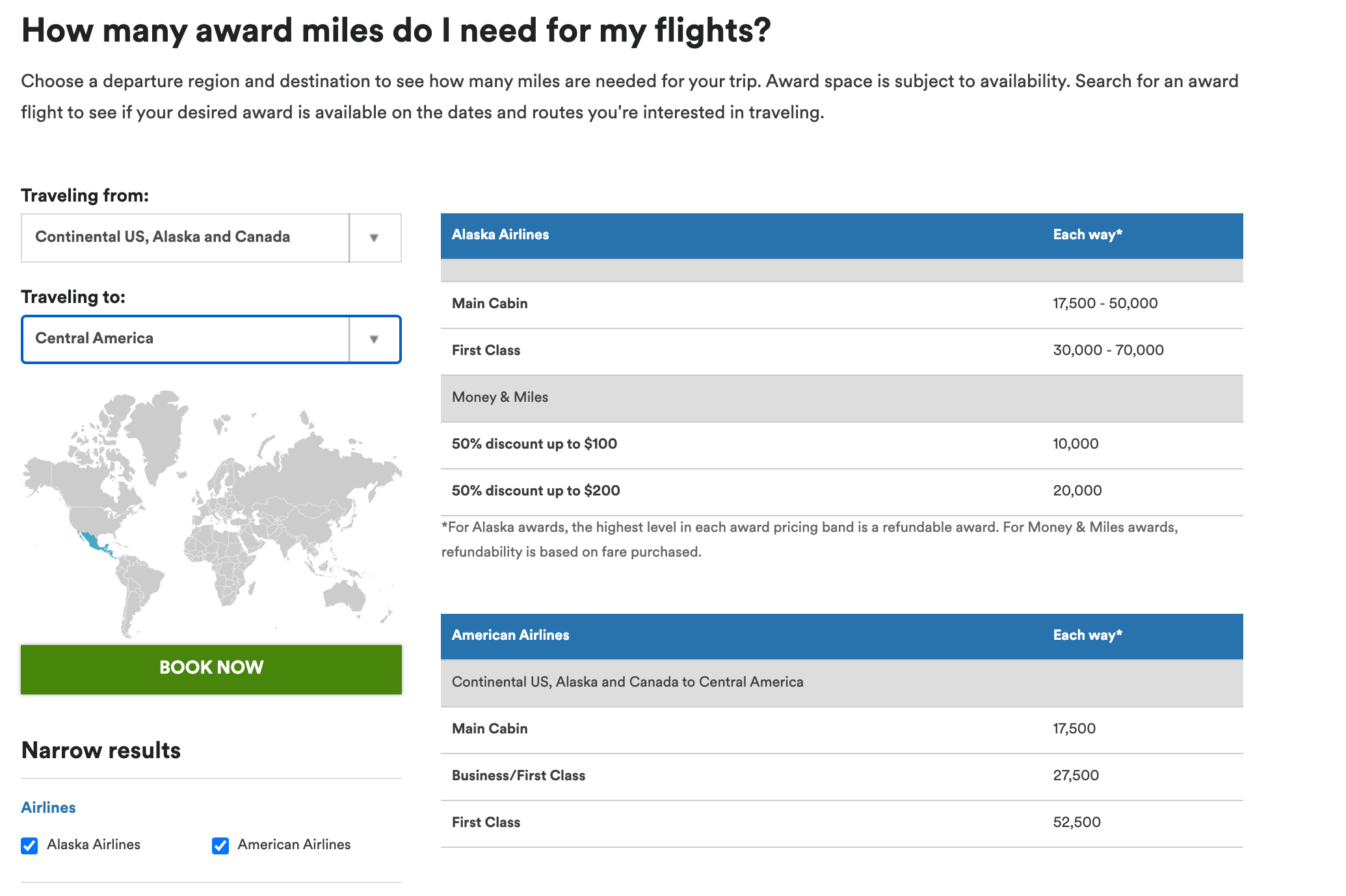Click the 30,000 - 70,000 miles value
1346x896 pixels.
1108,350
